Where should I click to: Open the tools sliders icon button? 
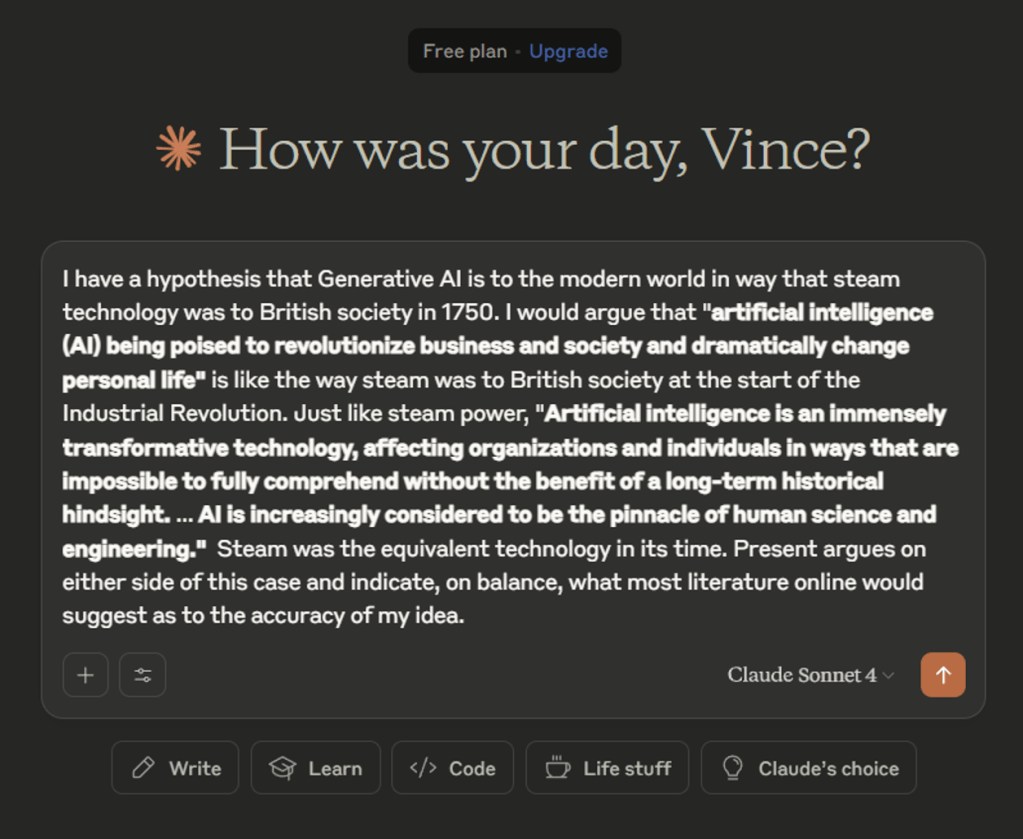click(x=143, y=675)
